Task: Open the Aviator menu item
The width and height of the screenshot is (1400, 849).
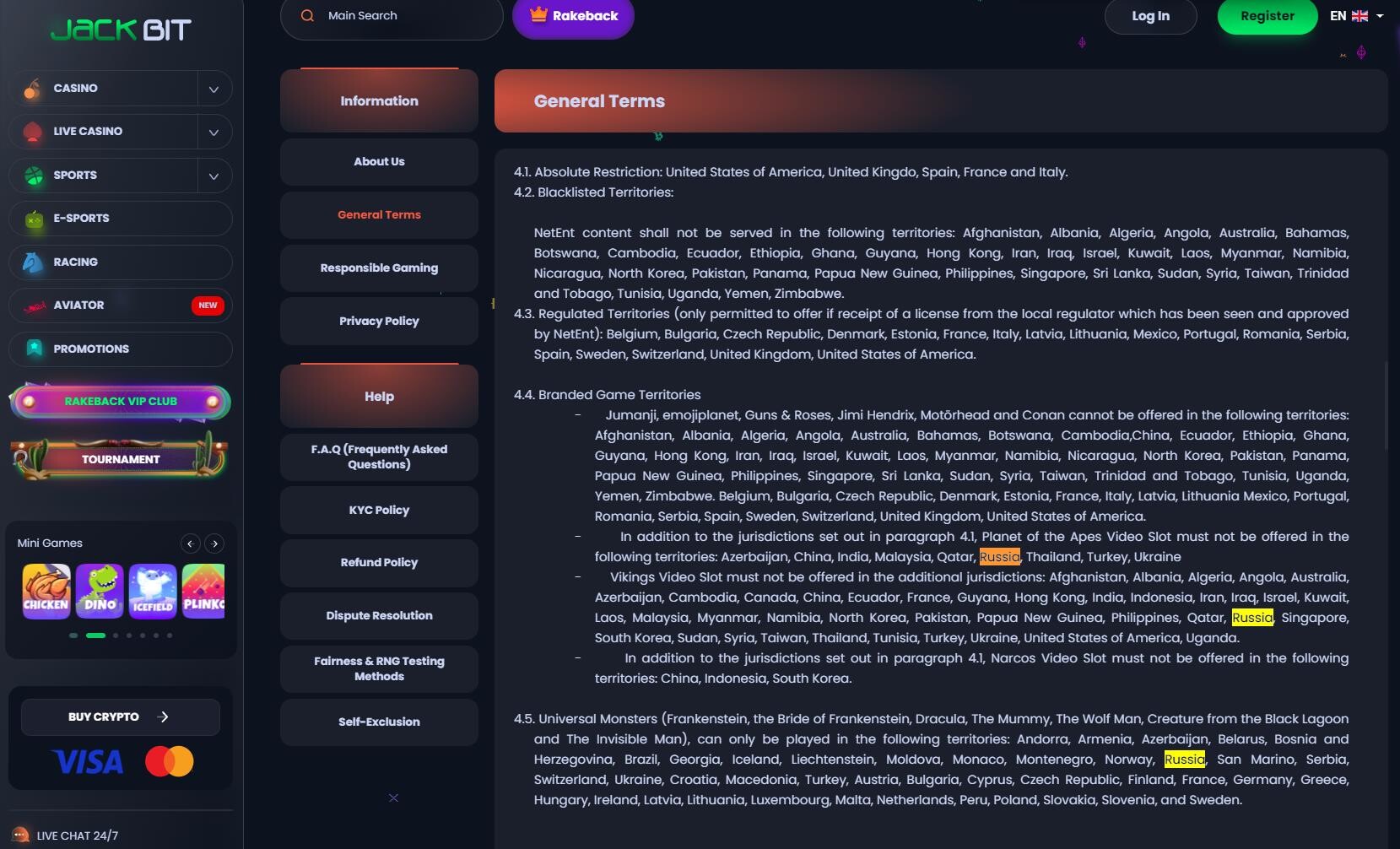Action: (120, 306)
